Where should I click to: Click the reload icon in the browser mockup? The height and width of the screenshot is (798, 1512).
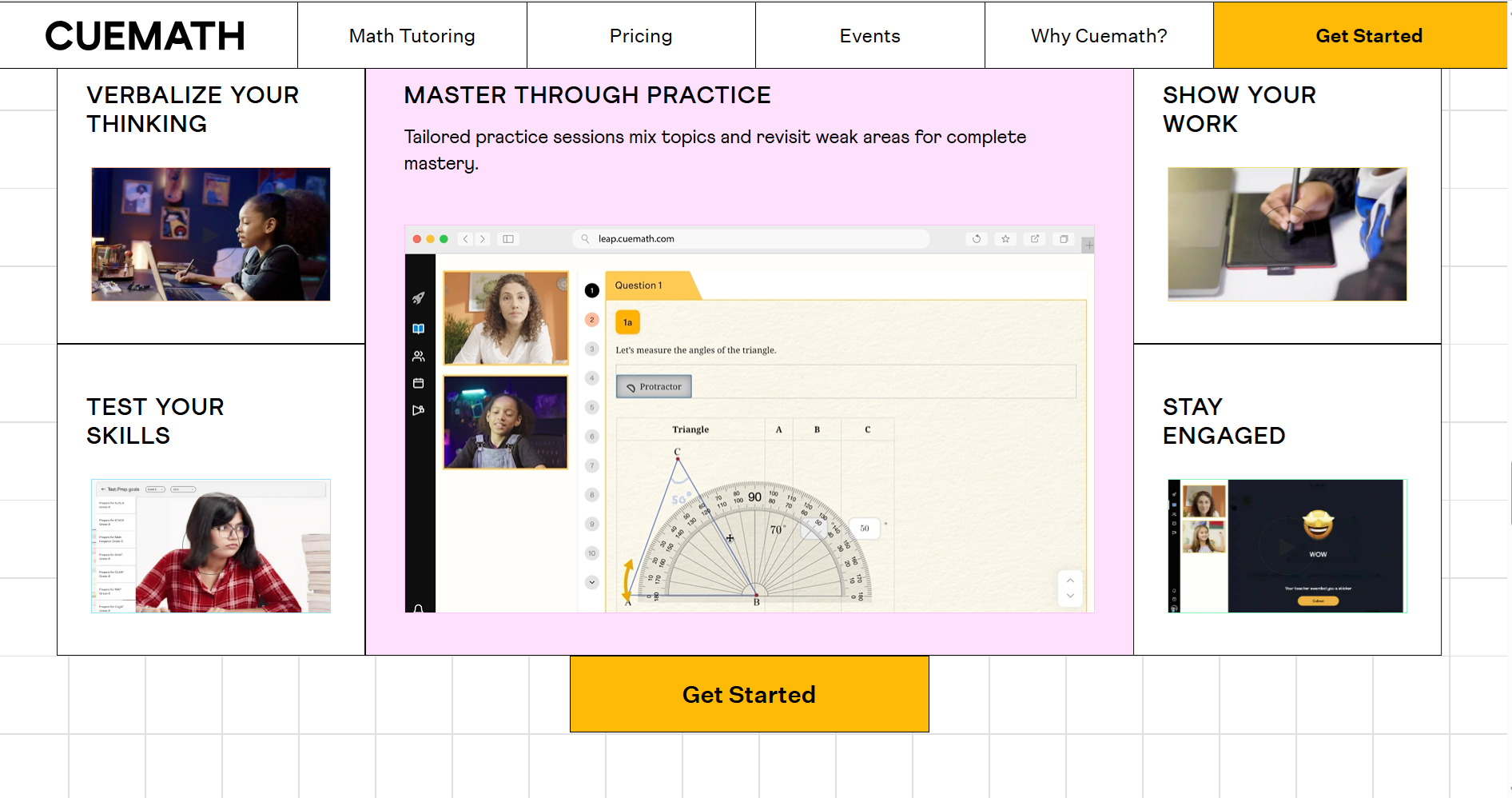pyautogui.click(x=977, y=239)
